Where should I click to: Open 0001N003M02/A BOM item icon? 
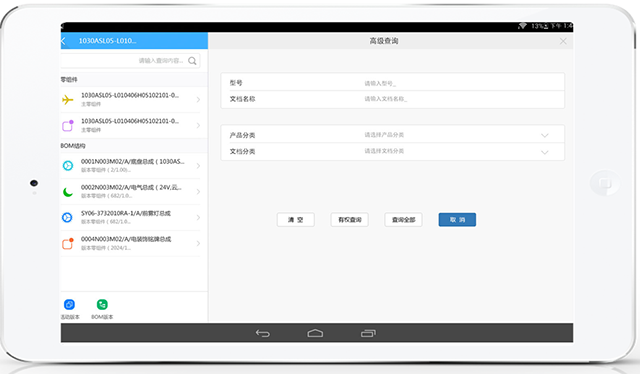(x=68, y=165)
